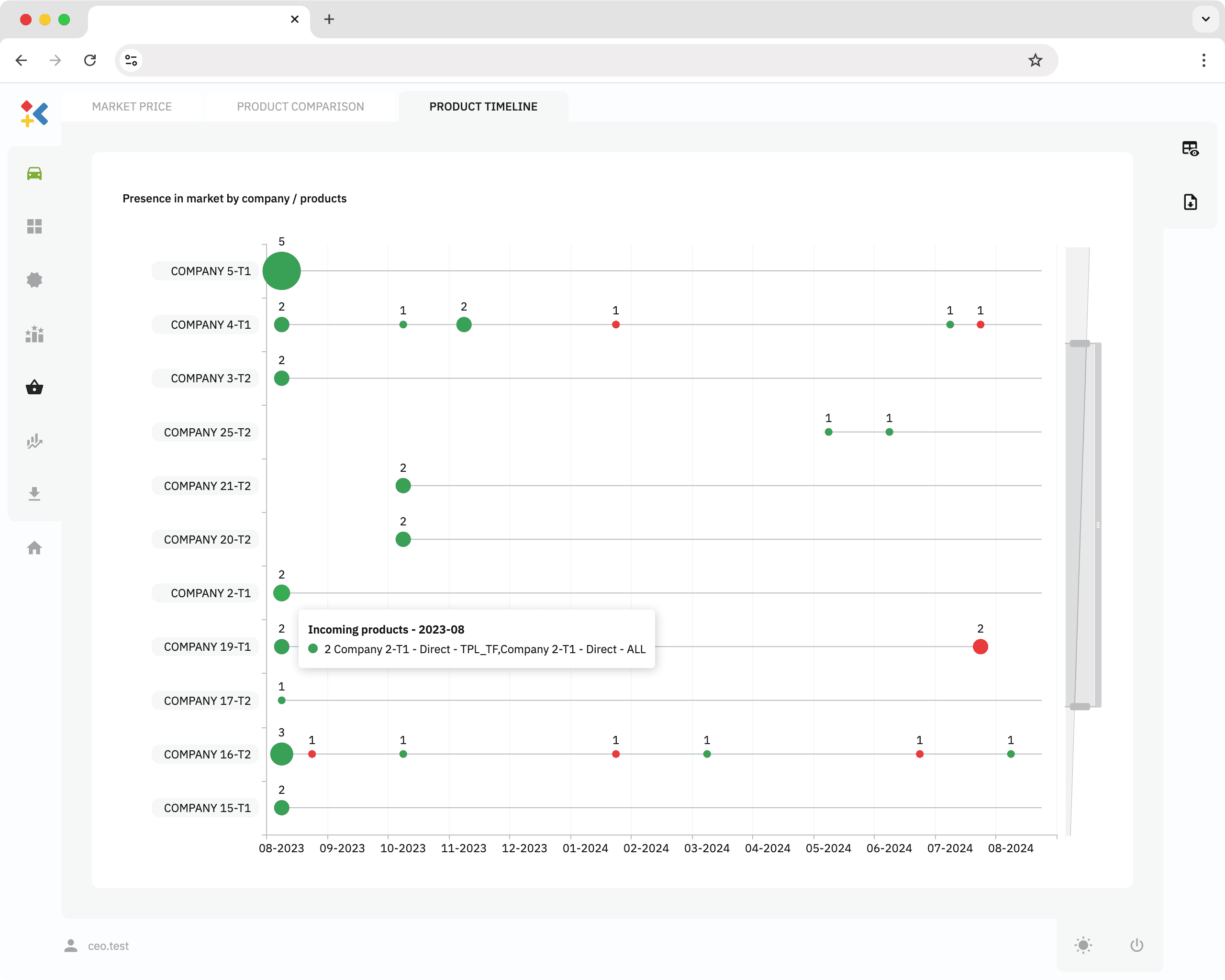The width and height of the screenshot is (1225, 980).
Task: Open the browser three-dot menu
Action: pos(1203,60)
